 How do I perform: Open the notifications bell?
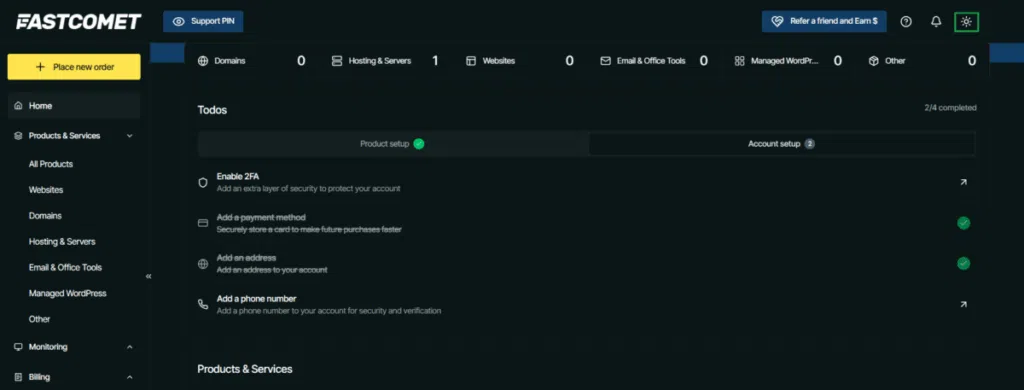point(936,22)
